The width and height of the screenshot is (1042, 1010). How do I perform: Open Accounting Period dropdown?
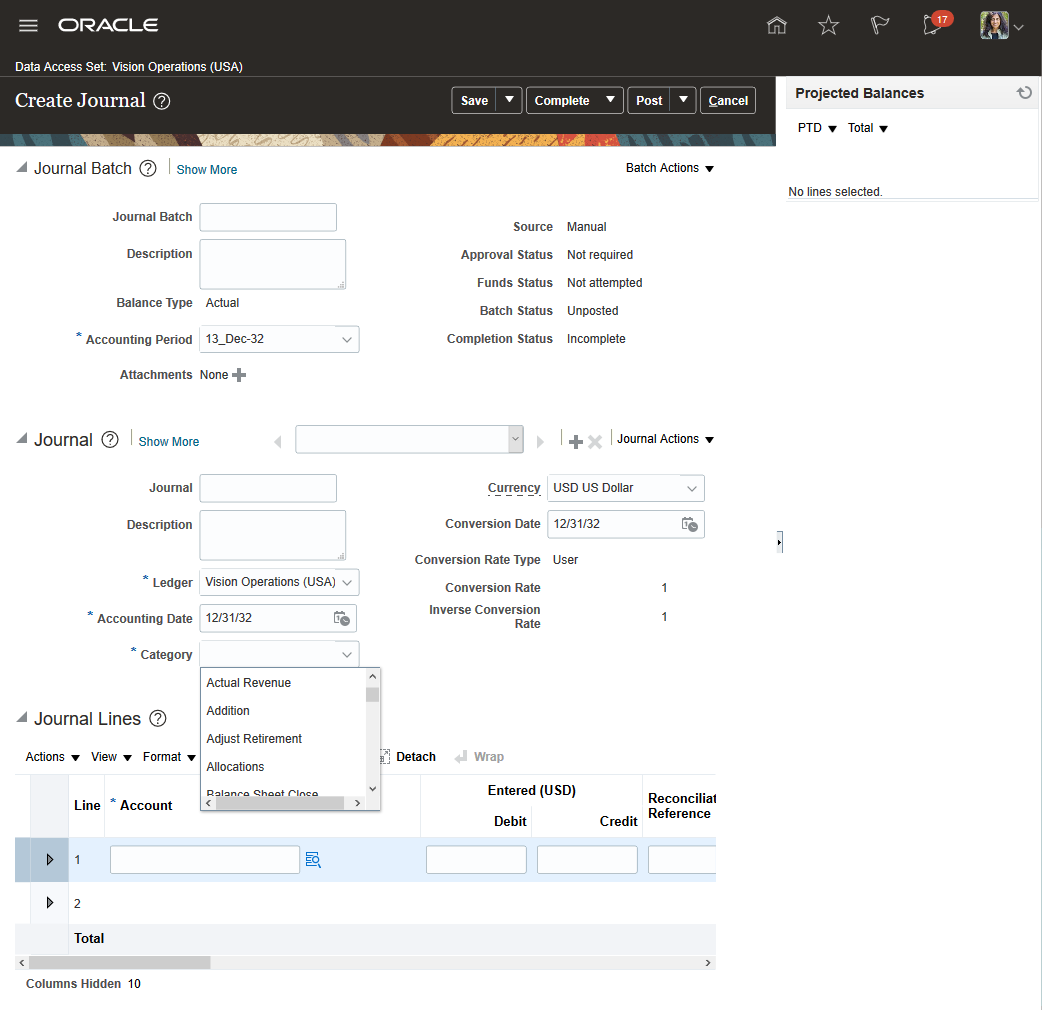(x=347, y=340)
